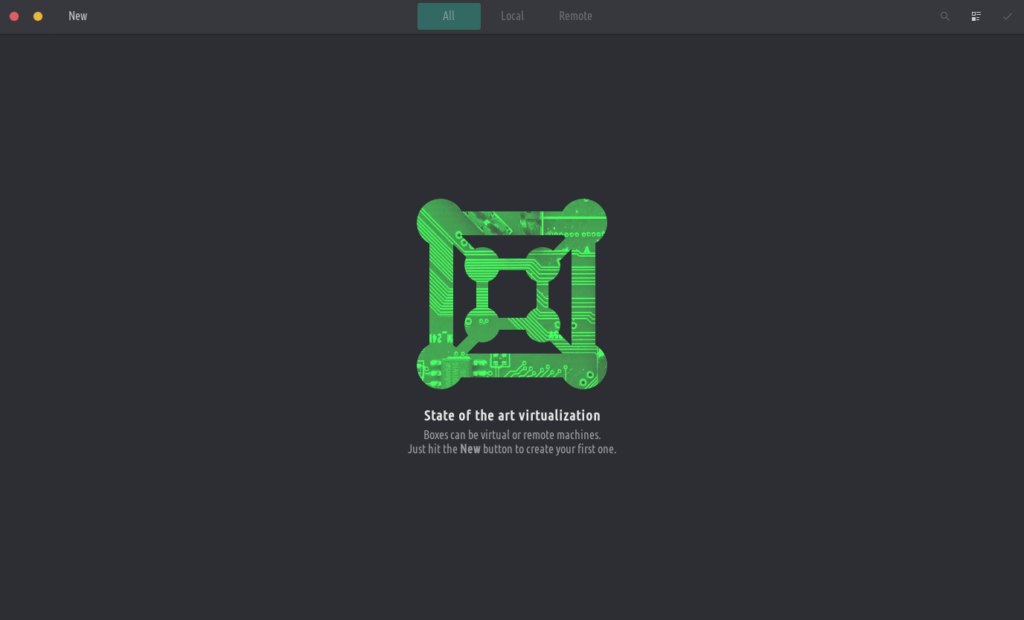Enable the Remote machines filter
Screen dimensions: 1024x620
(x=575, y=16)
